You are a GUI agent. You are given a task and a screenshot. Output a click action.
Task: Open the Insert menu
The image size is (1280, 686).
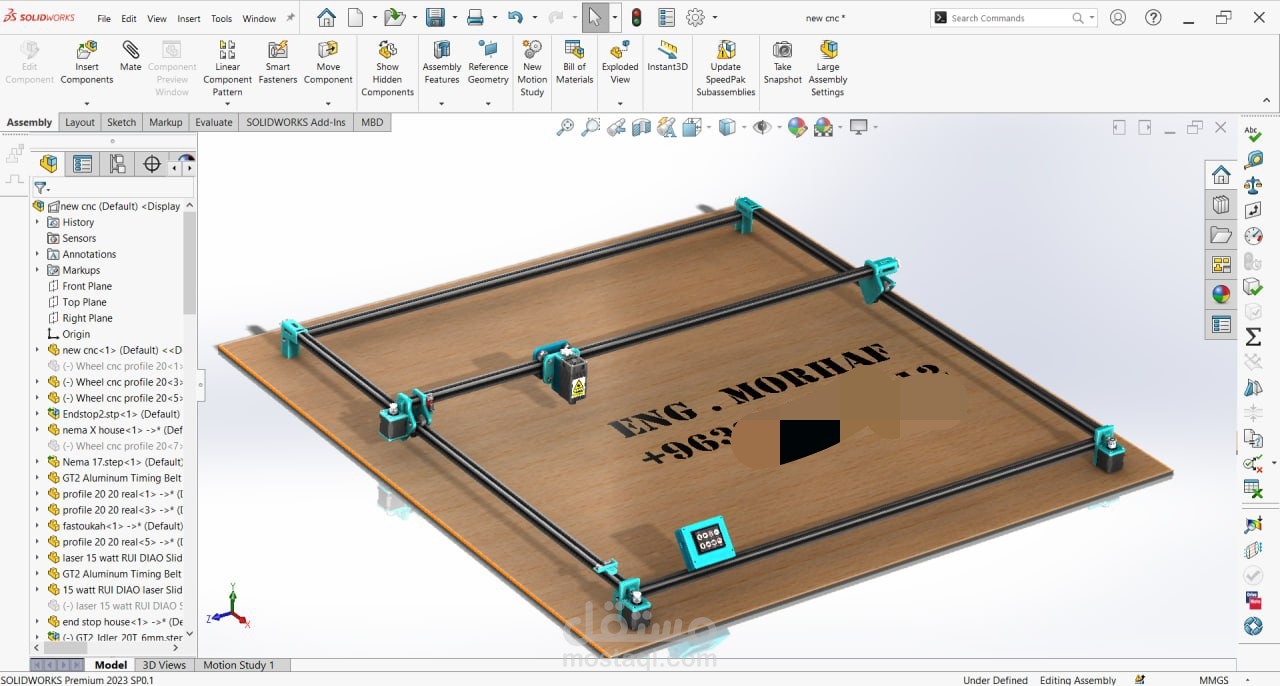189,18
